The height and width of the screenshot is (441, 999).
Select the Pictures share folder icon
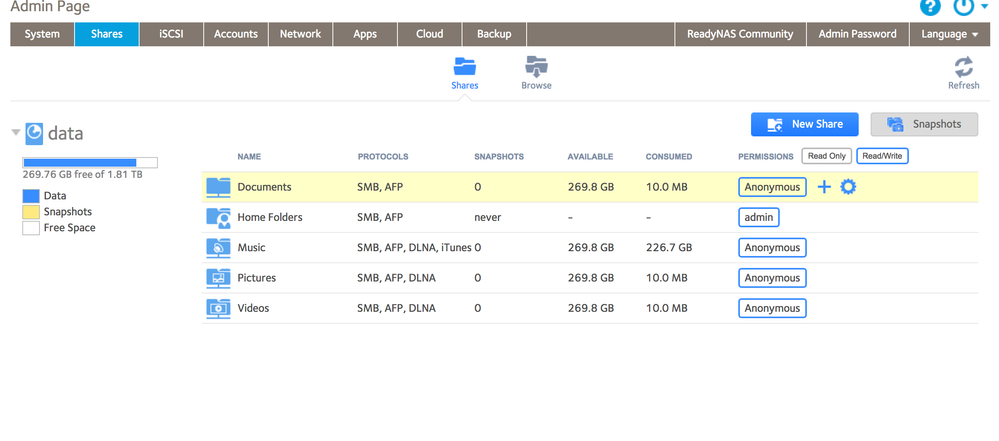[218, 278]
